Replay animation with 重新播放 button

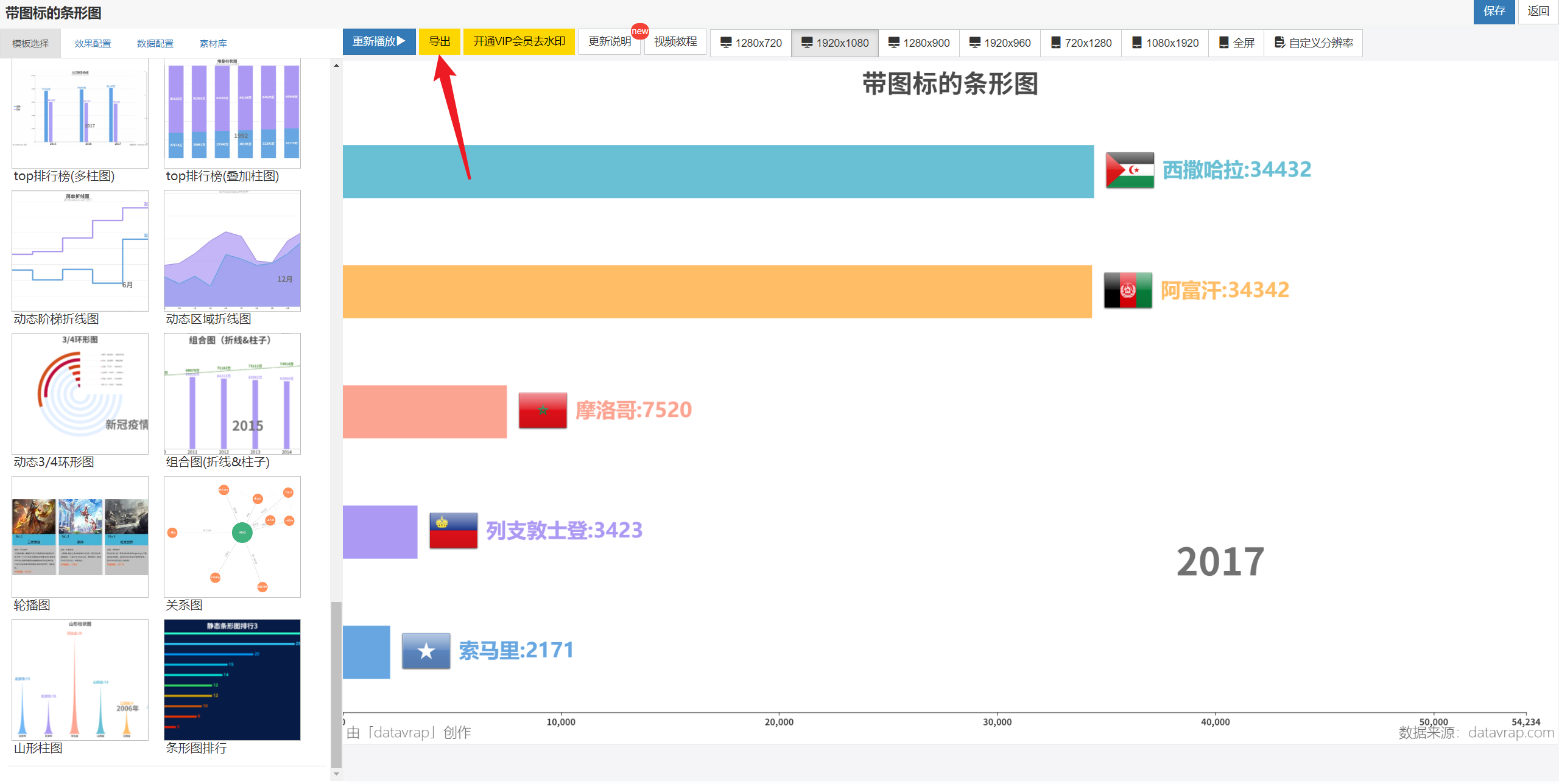[x=379, y=41]
